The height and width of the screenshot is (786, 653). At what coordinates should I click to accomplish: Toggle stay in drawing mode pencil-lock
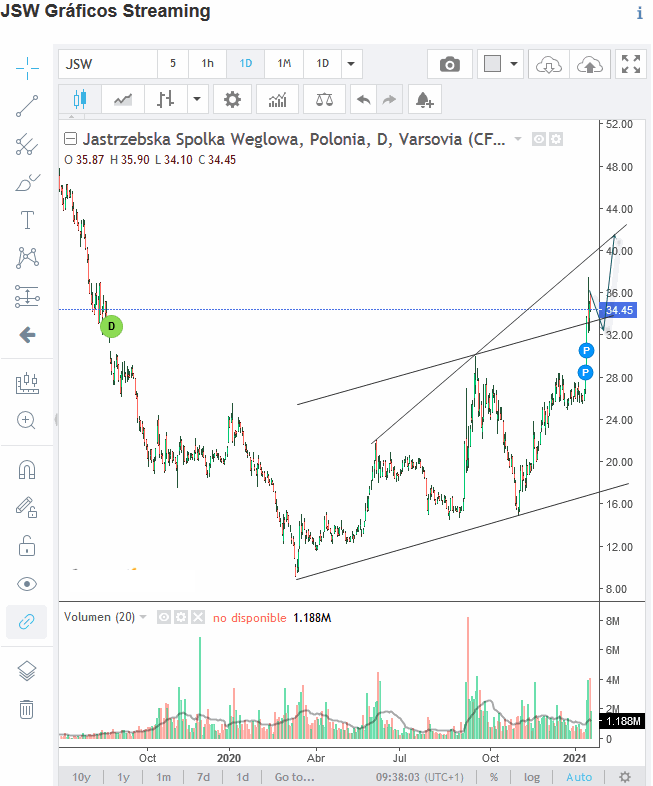tap(26, 507)
